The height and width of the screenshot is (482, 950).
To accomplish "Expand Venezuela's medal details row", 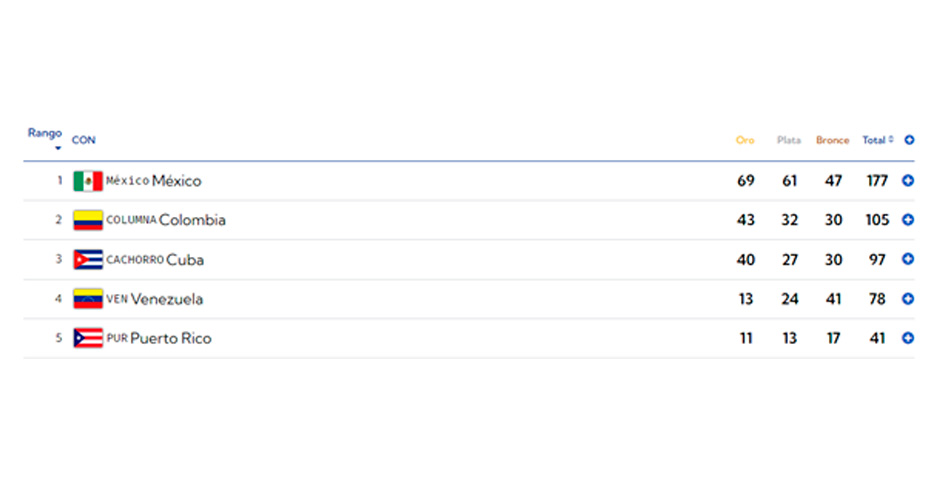I will 908,298.
